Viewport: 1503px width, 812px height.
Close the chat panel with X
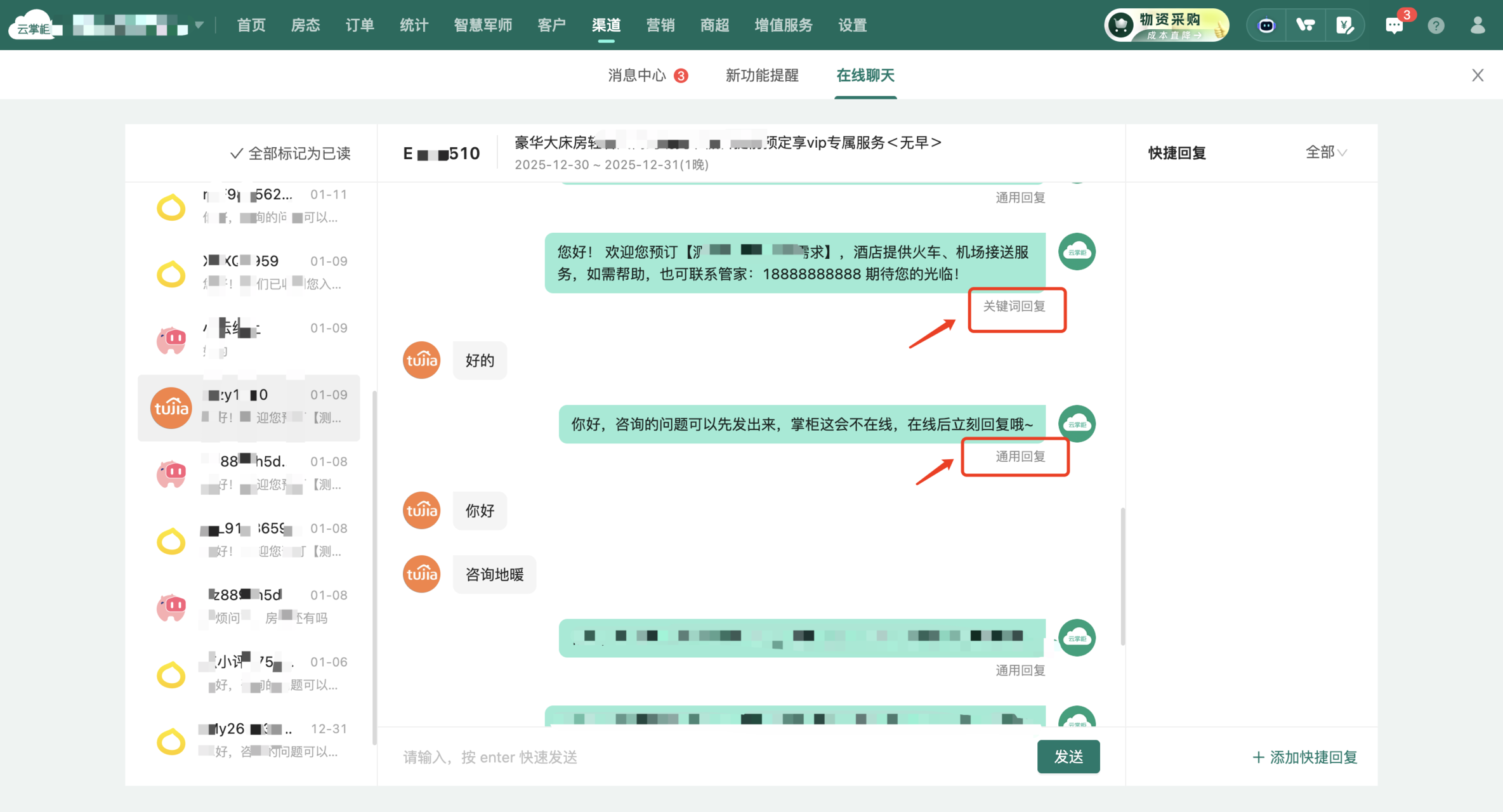[1478, 75]
